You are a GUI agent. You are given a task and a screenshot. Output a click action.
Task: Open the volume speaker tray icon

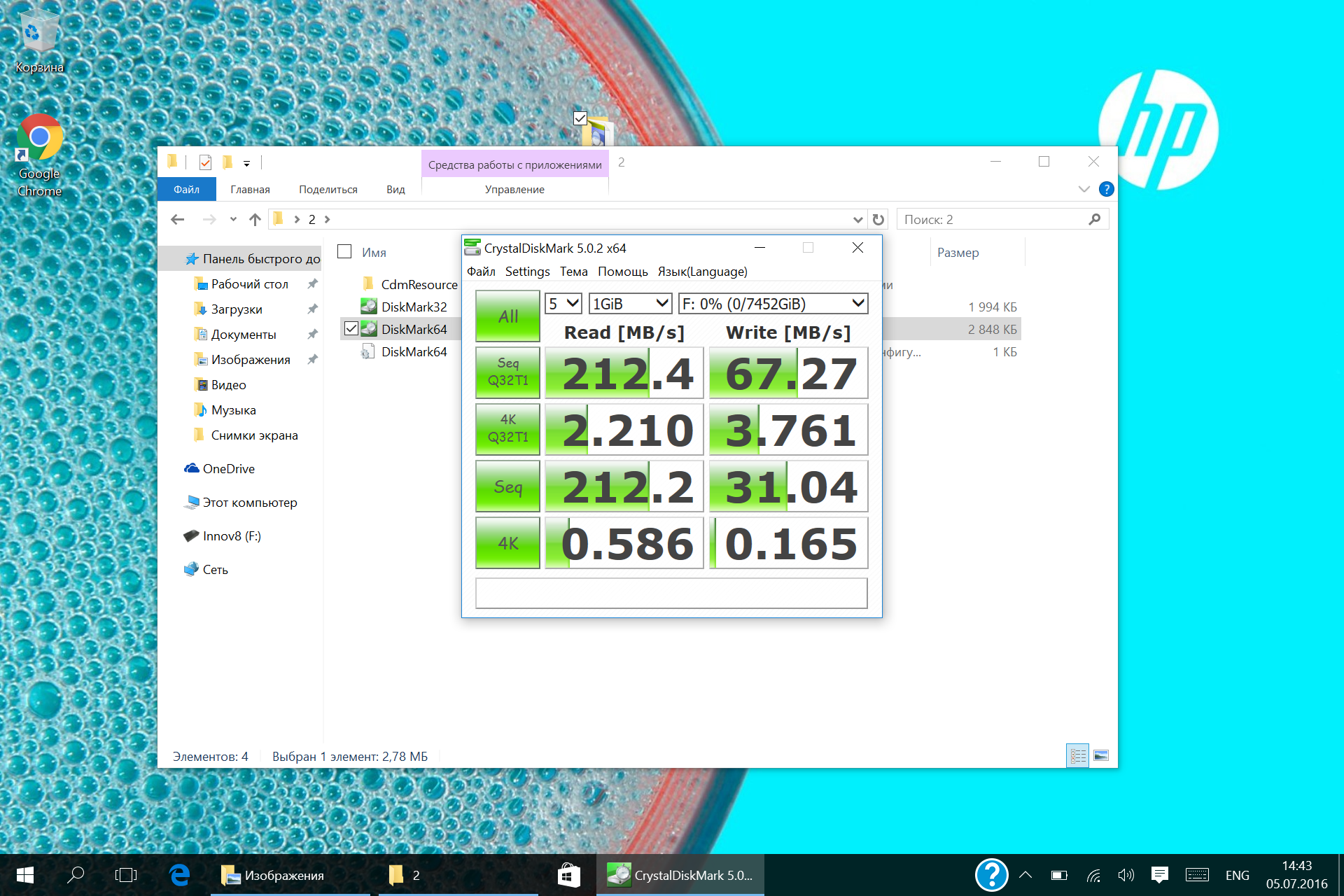1126,875
